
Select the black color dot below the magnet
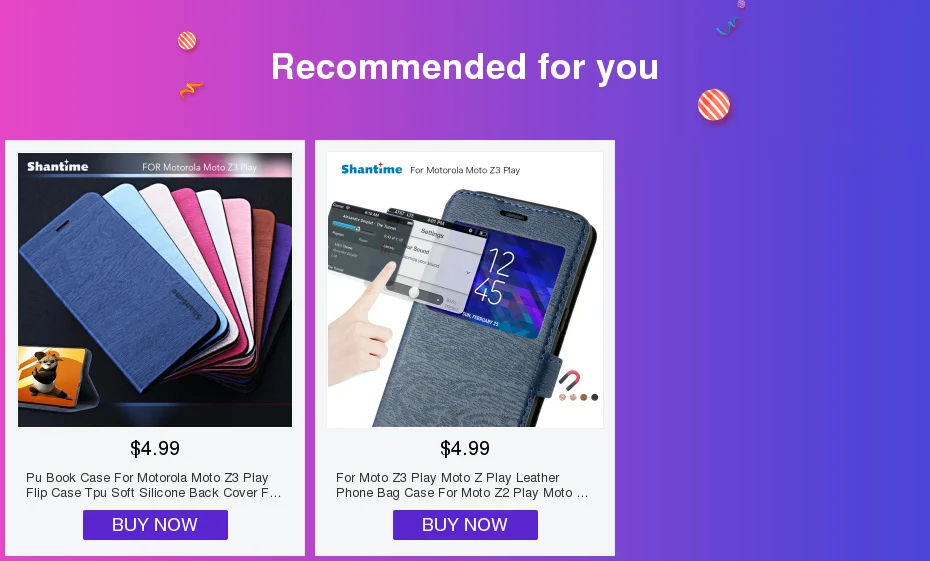(595, 397)
